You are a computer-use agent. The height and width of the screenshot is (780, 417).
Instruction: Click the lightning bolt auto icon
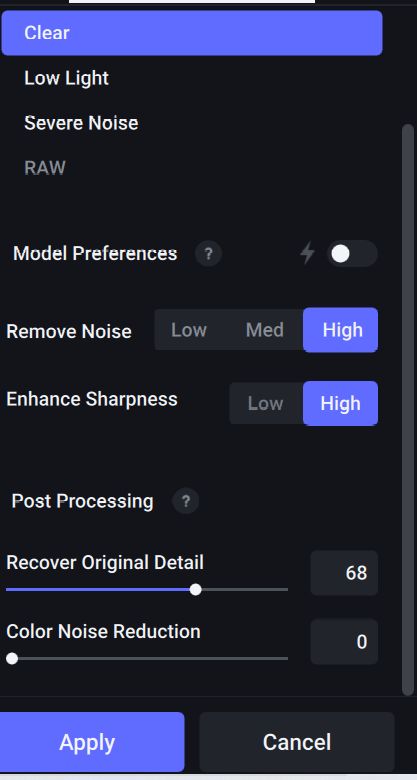tap(308, 254)
